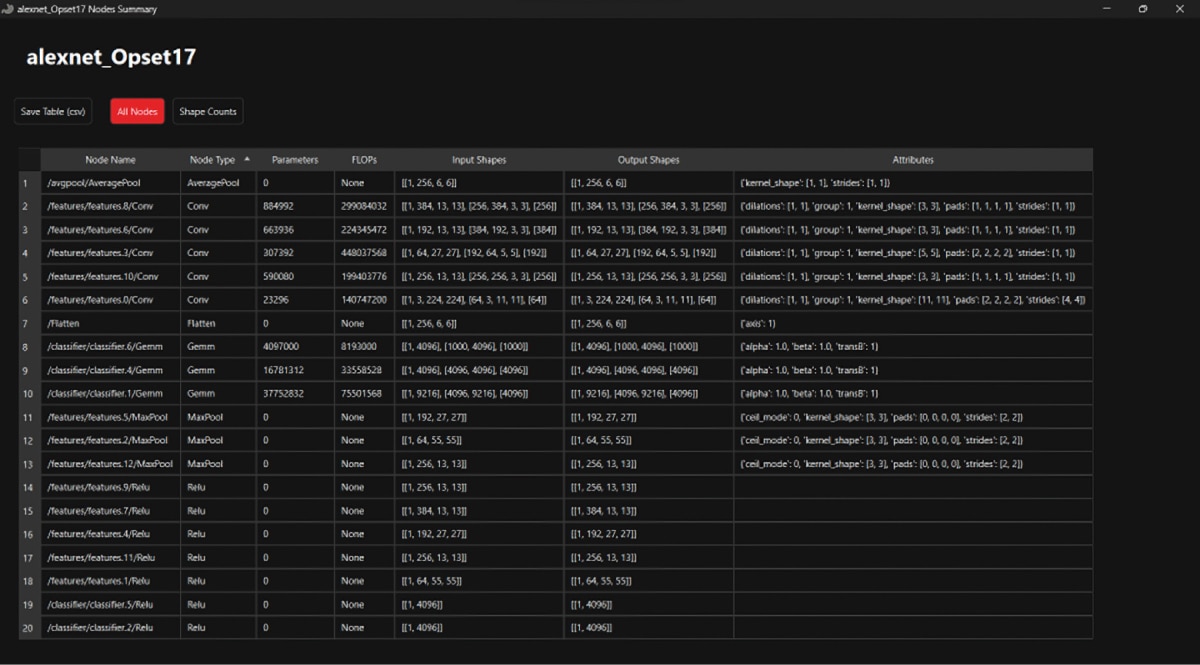The image size is (1200, 665).
Task: Click the parameters value 4097000
Action: pyautogui.click(x=282, y=346)
